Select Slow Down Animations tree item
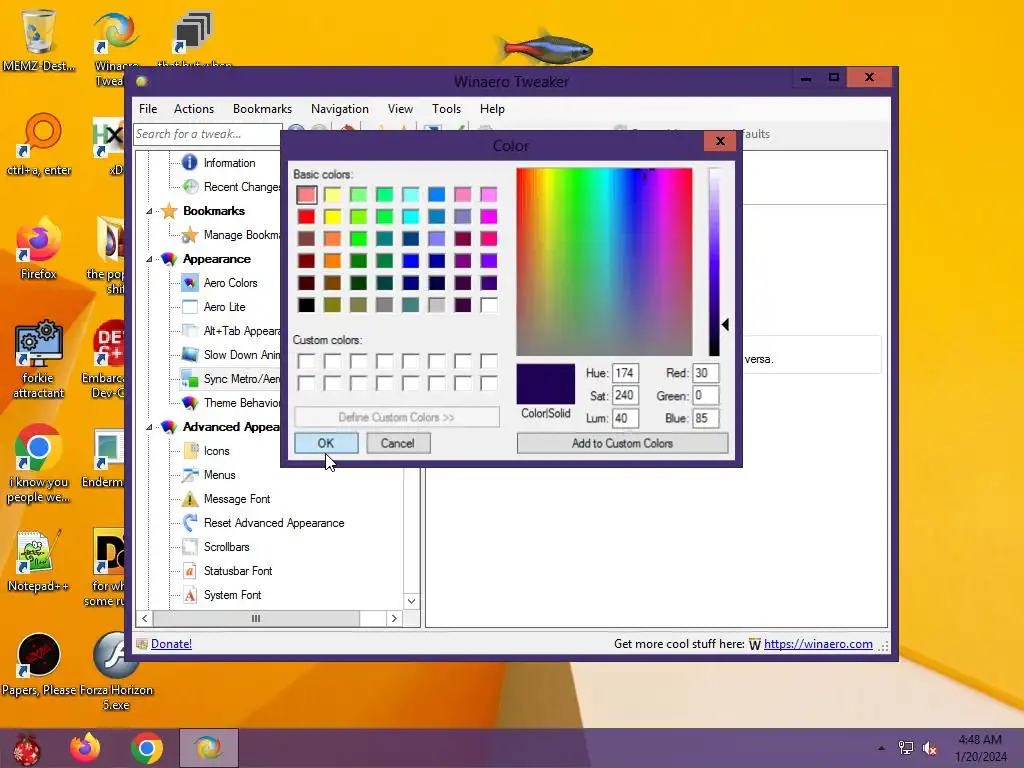This screenshot has height=768, width=1024. (x=242, y=355)
